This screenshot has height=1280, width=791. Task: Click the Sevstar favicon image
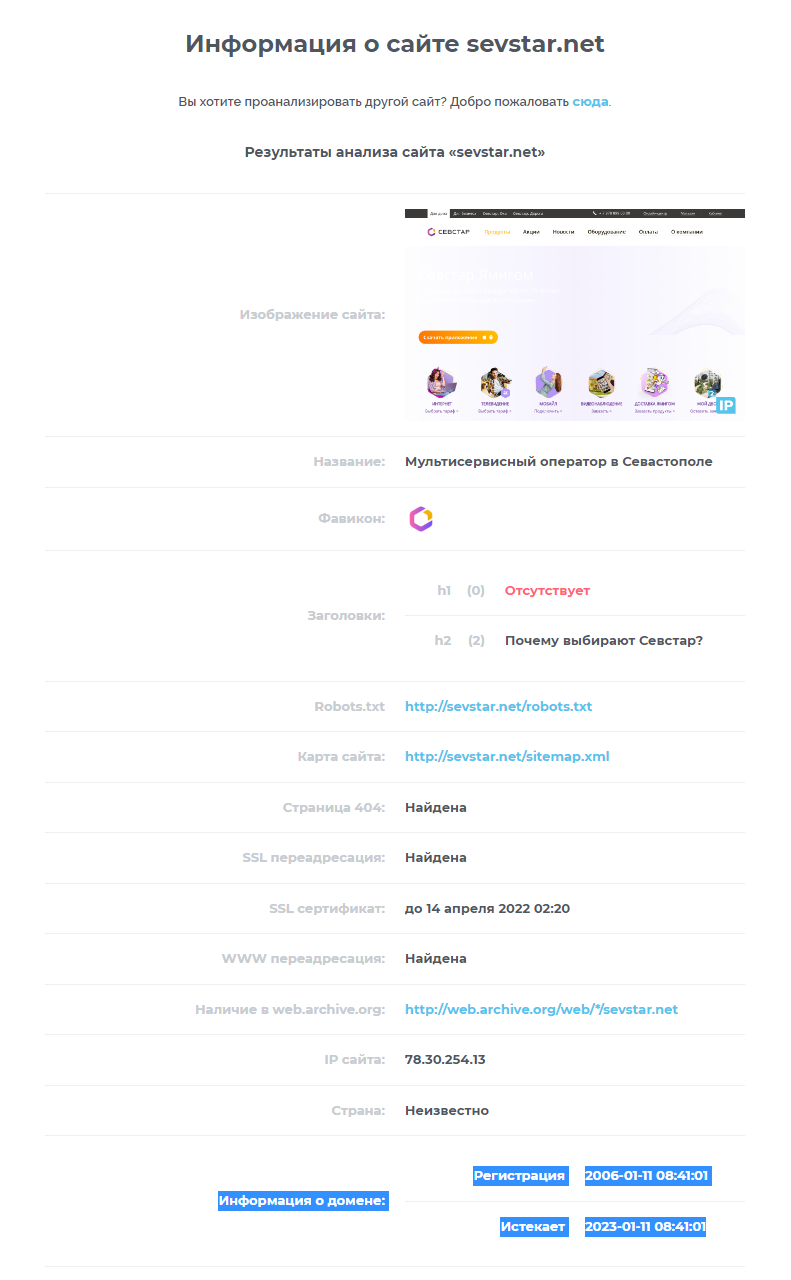421,519
